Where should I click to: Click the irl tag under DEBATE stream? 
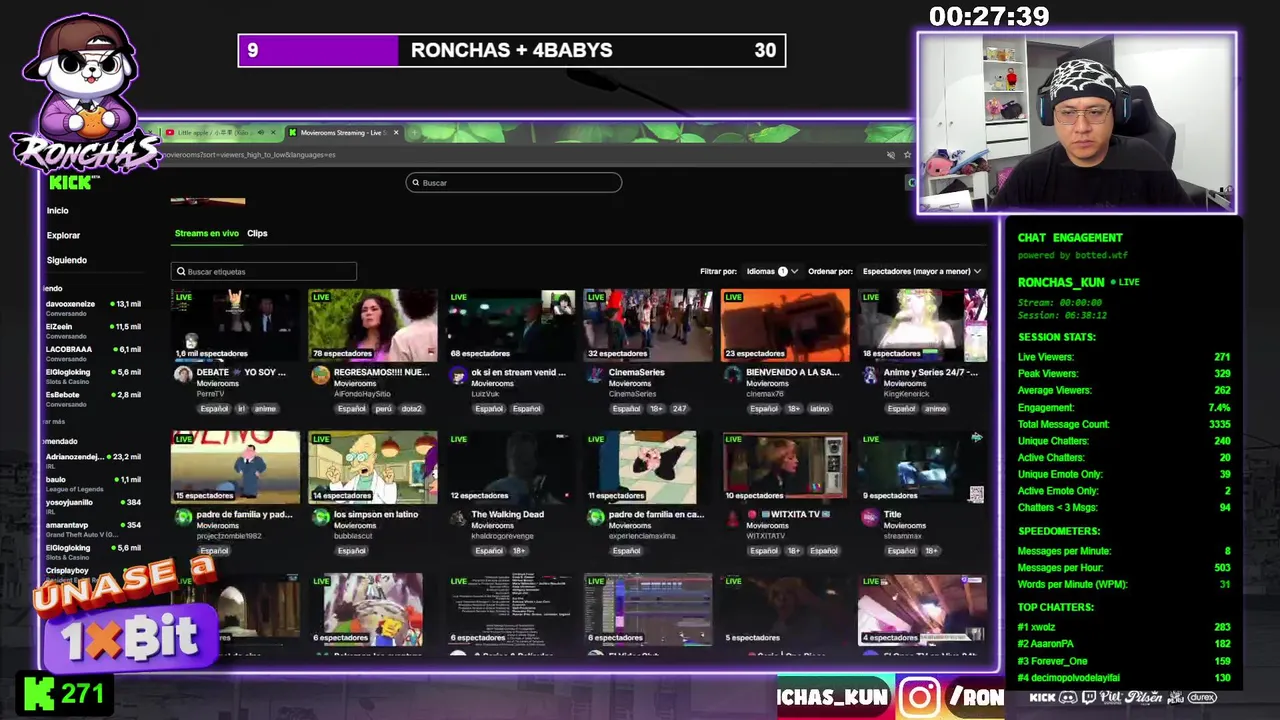pos(241,409)
